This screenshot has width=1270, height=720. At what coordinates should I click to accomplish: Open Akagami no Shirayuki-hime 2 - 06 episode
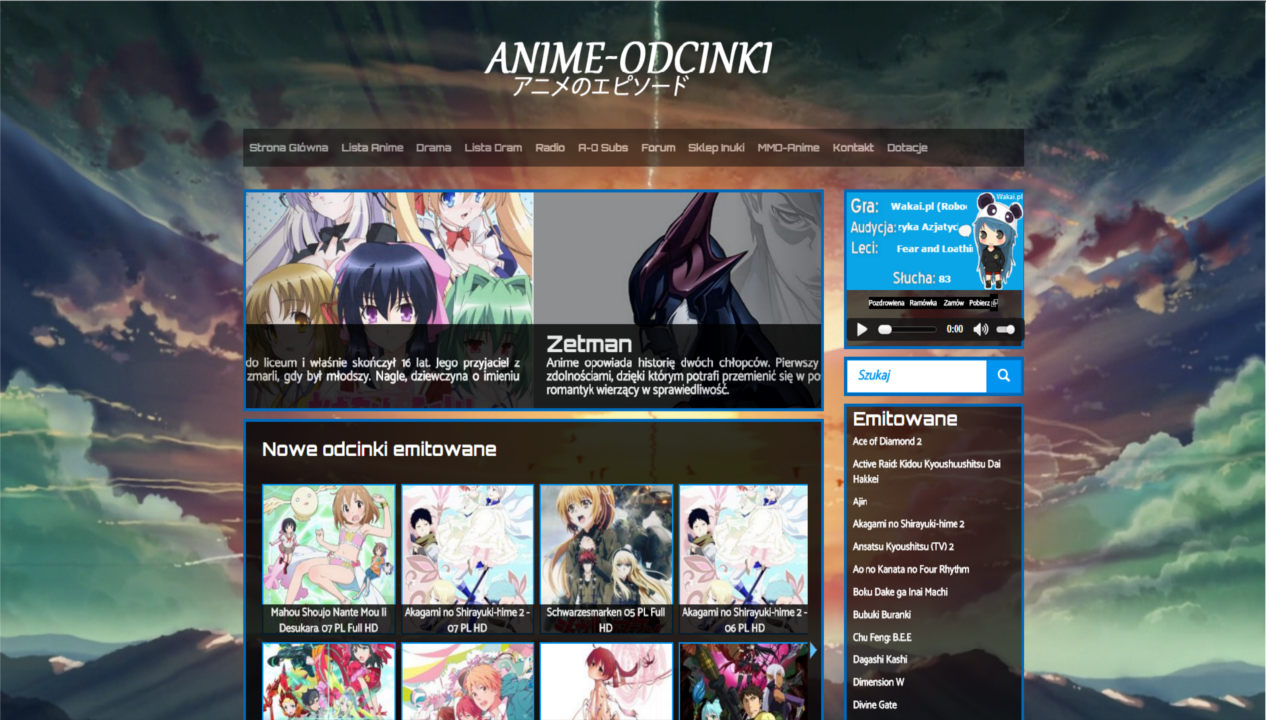[744, 559]
